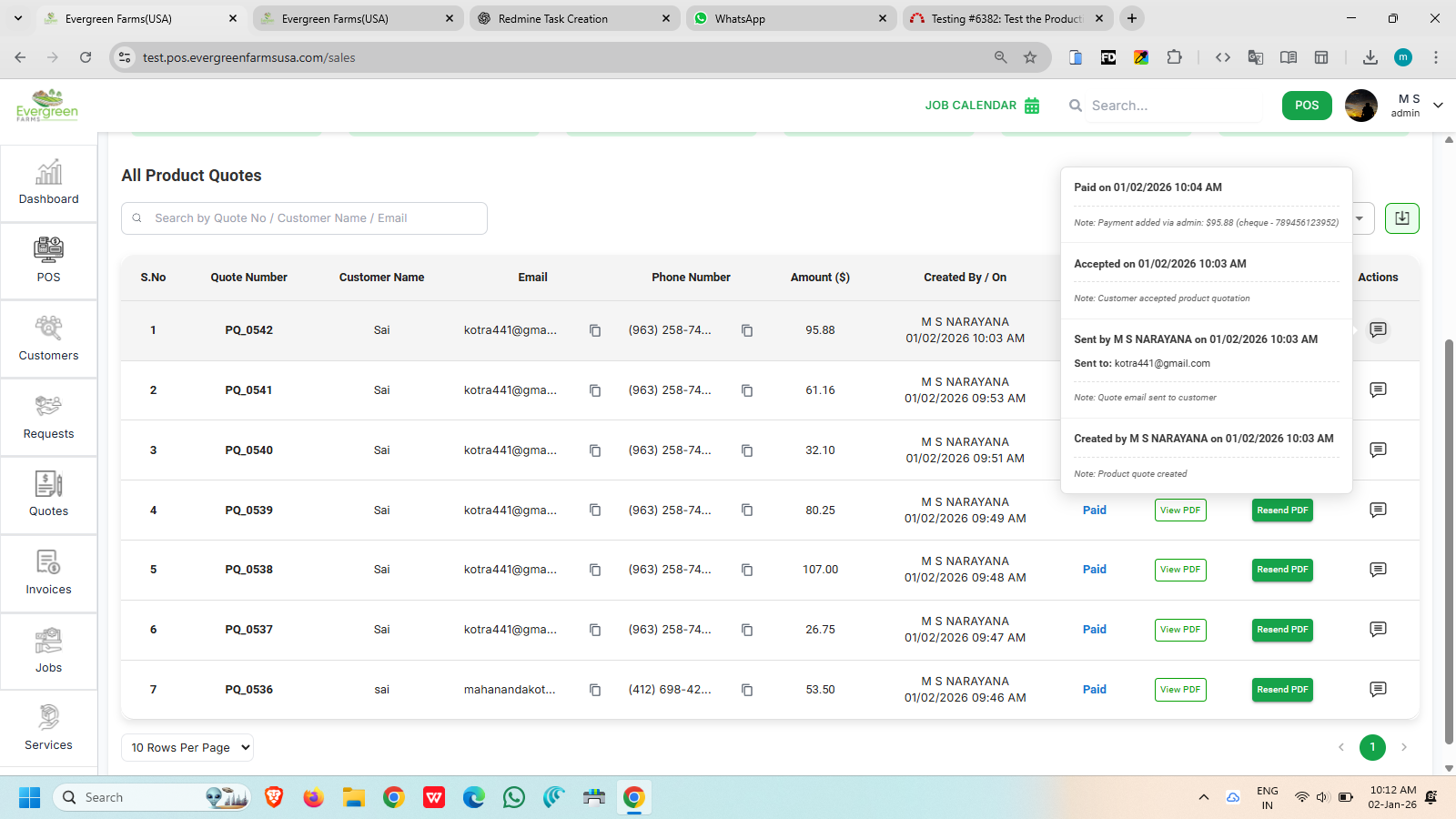Expand the 10 Rows Per Page dropdown
Viewport: 1456px width, 819px height.
pyautogui.click(x=187, y=748)
